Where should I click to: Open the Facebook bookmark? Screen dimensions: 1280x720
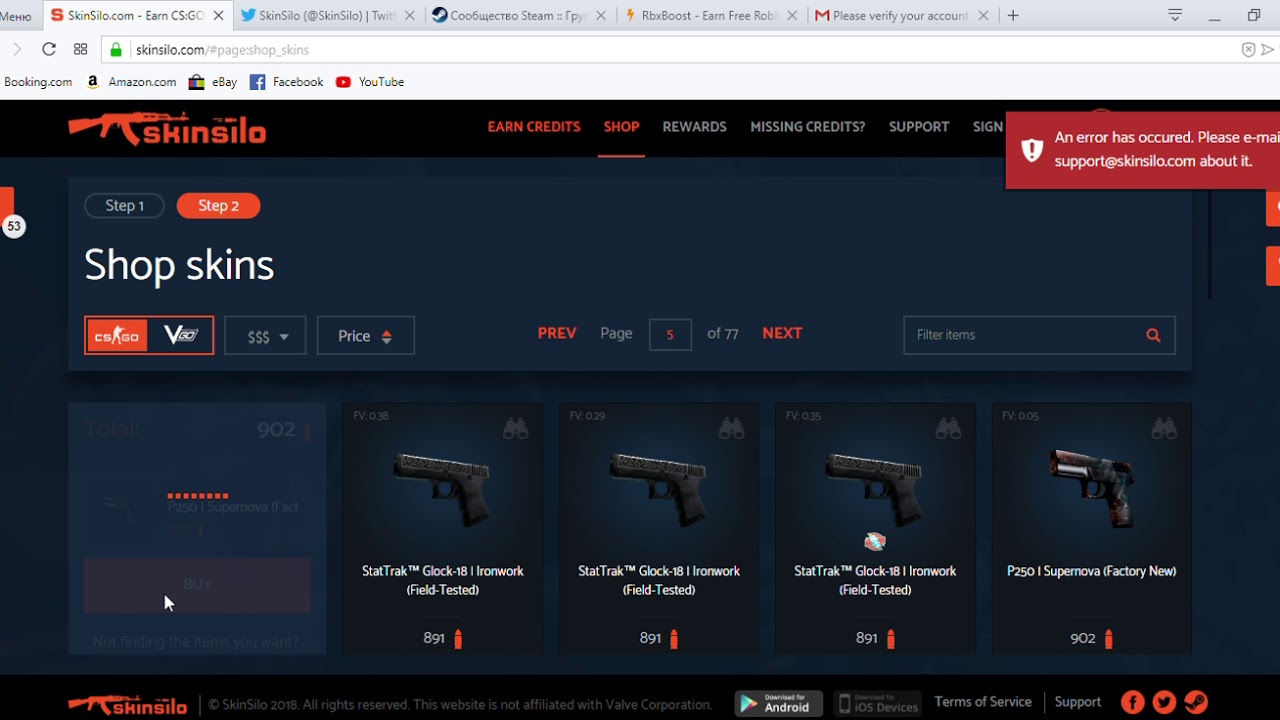click(x=287, y=82)
